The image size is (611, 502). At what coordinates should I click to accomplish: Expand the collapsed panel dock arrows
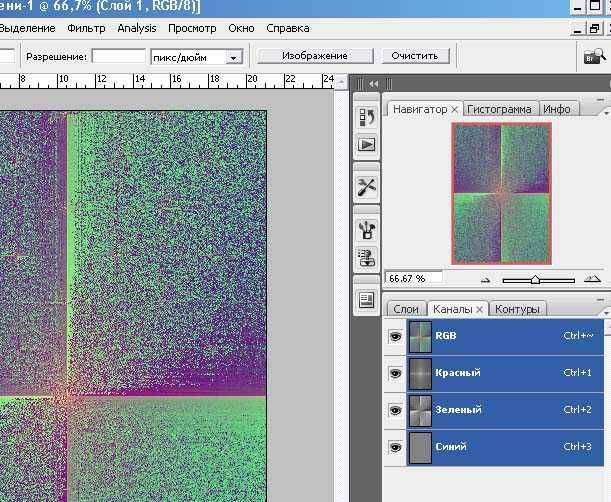[375, 84]
